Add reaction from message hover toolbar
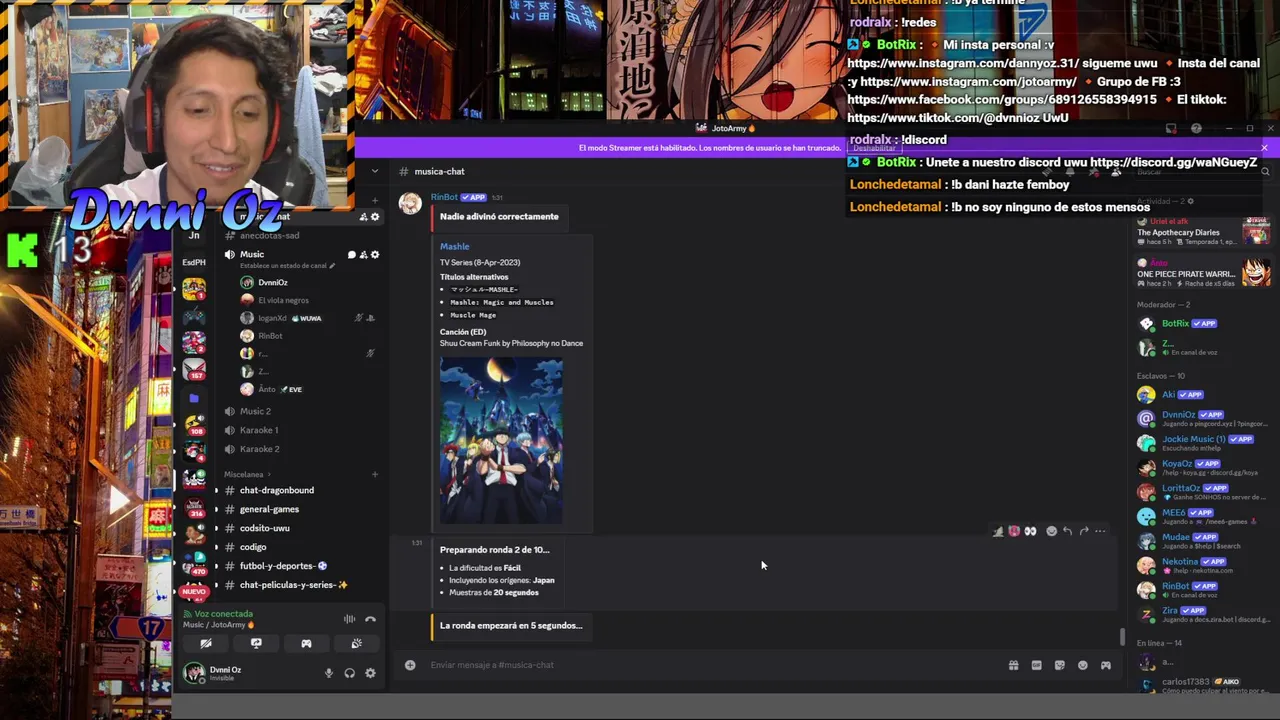 pyautogui.click(x=1051, y=531)
